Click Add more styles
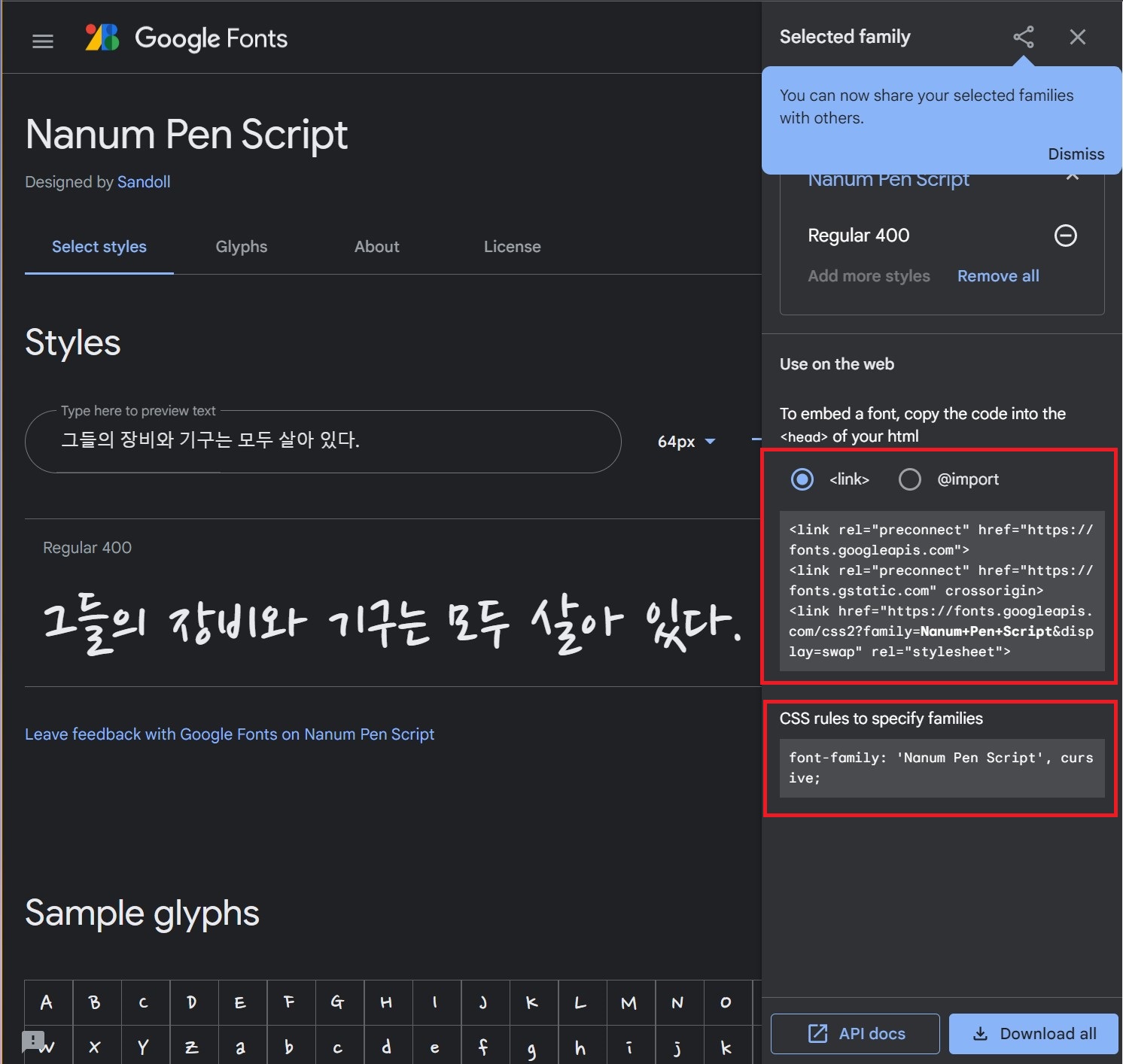 pyautogui.click(x=869, y=276)
